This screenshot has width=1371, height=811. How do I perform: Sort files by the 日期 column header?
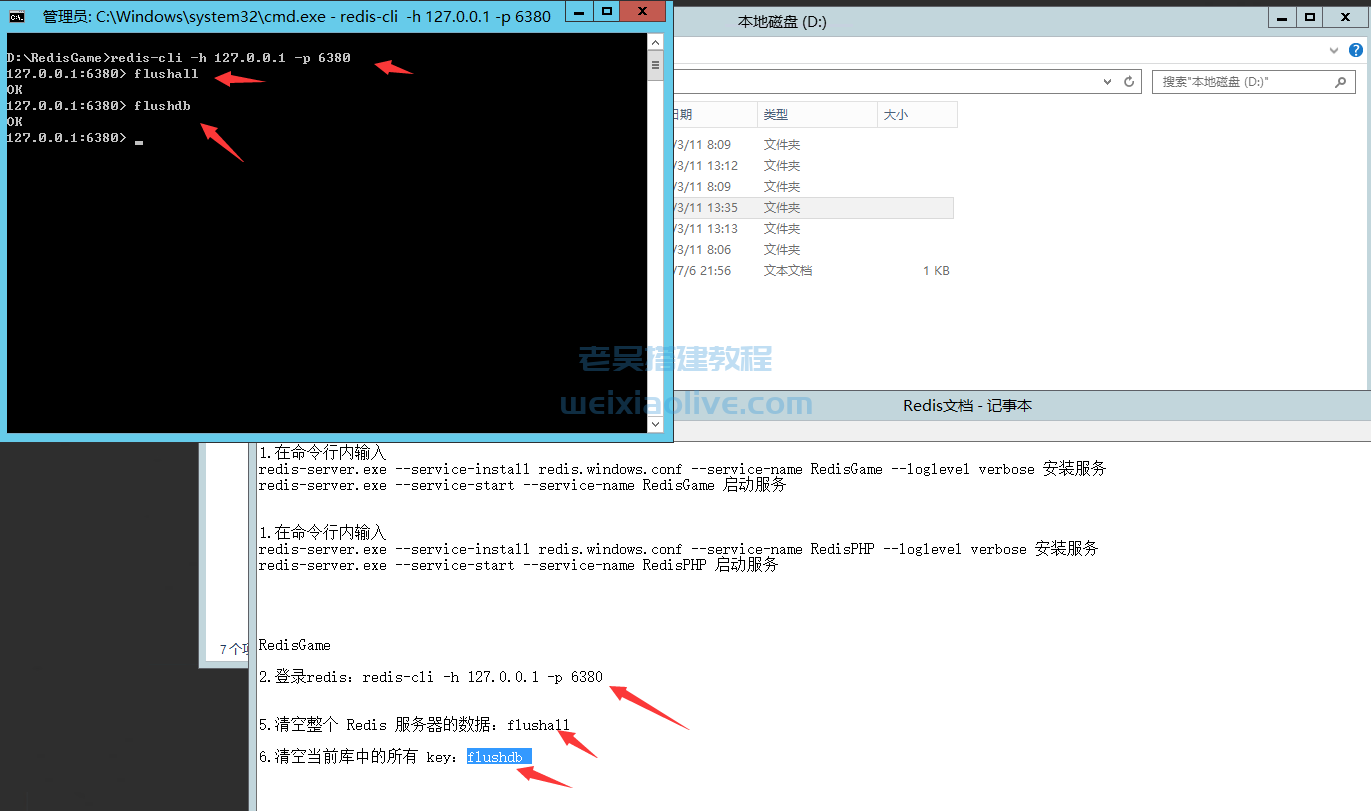tap(700, 114)
